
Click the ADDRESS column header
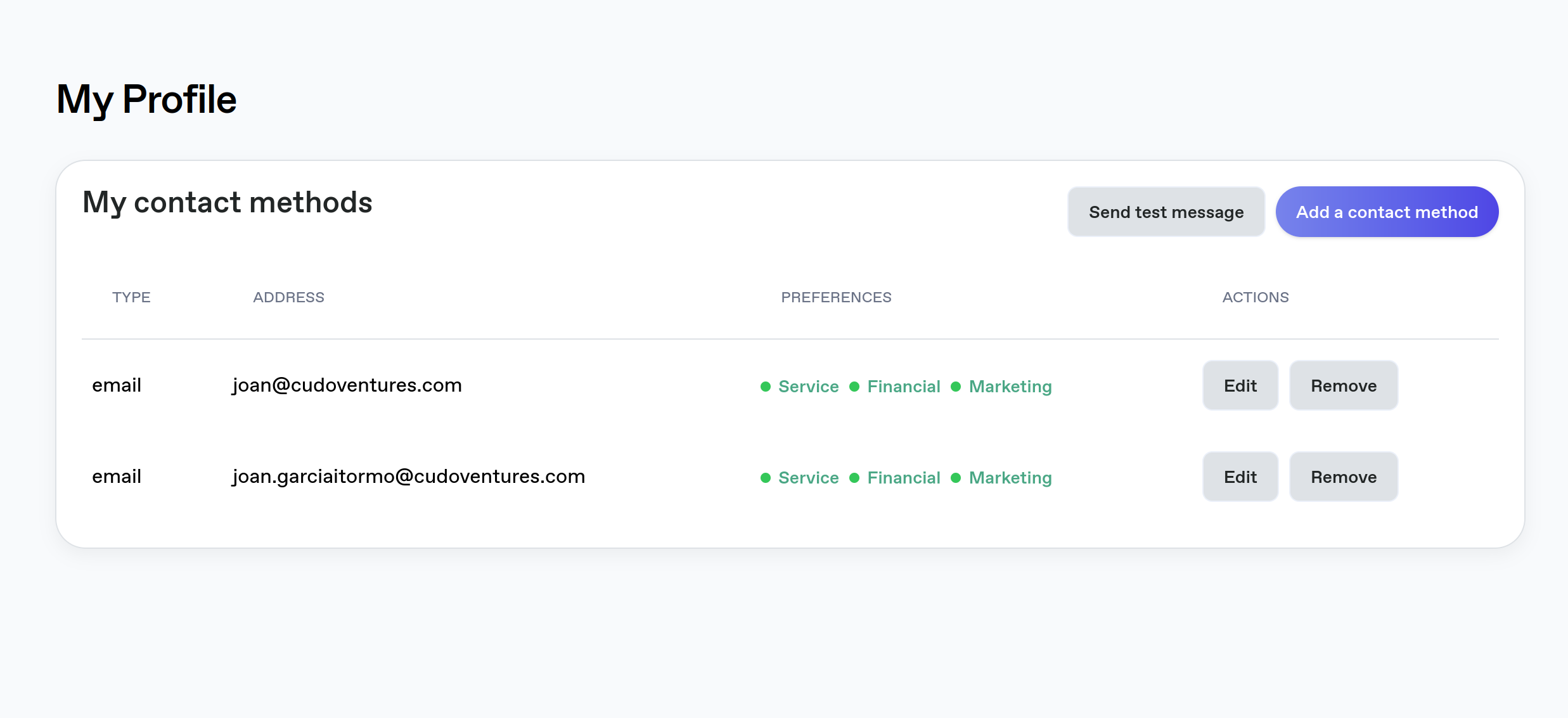(x=288, y=297)
